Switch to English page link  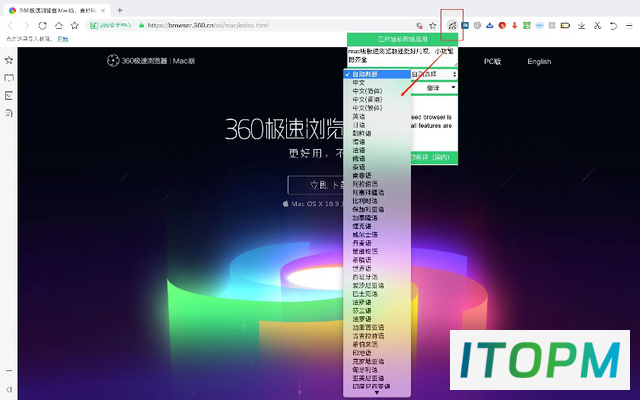click(539, 61)
